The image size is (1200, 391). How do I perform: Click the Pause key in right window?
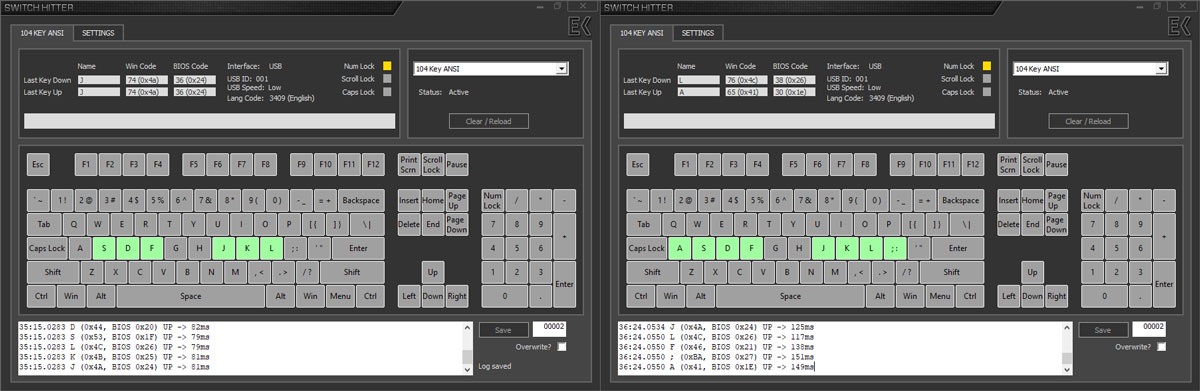point(1056,163)
